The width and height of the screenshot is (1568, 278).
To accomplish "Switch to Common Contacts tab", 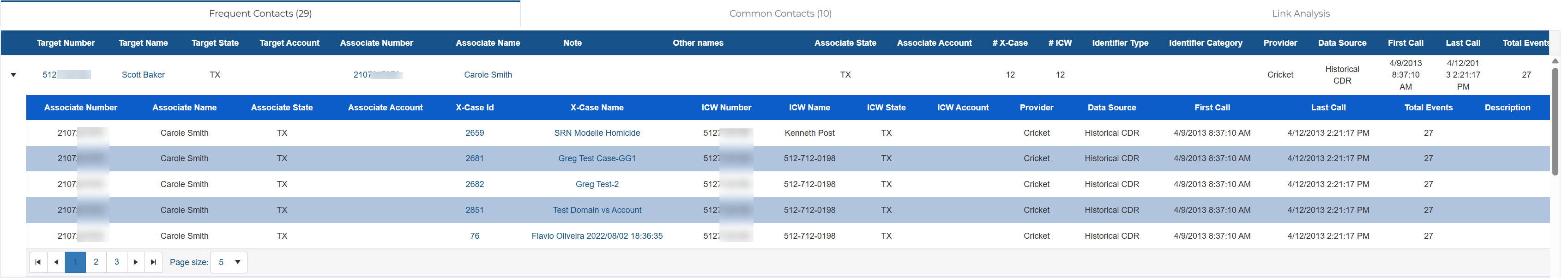I will pos(780,13).
